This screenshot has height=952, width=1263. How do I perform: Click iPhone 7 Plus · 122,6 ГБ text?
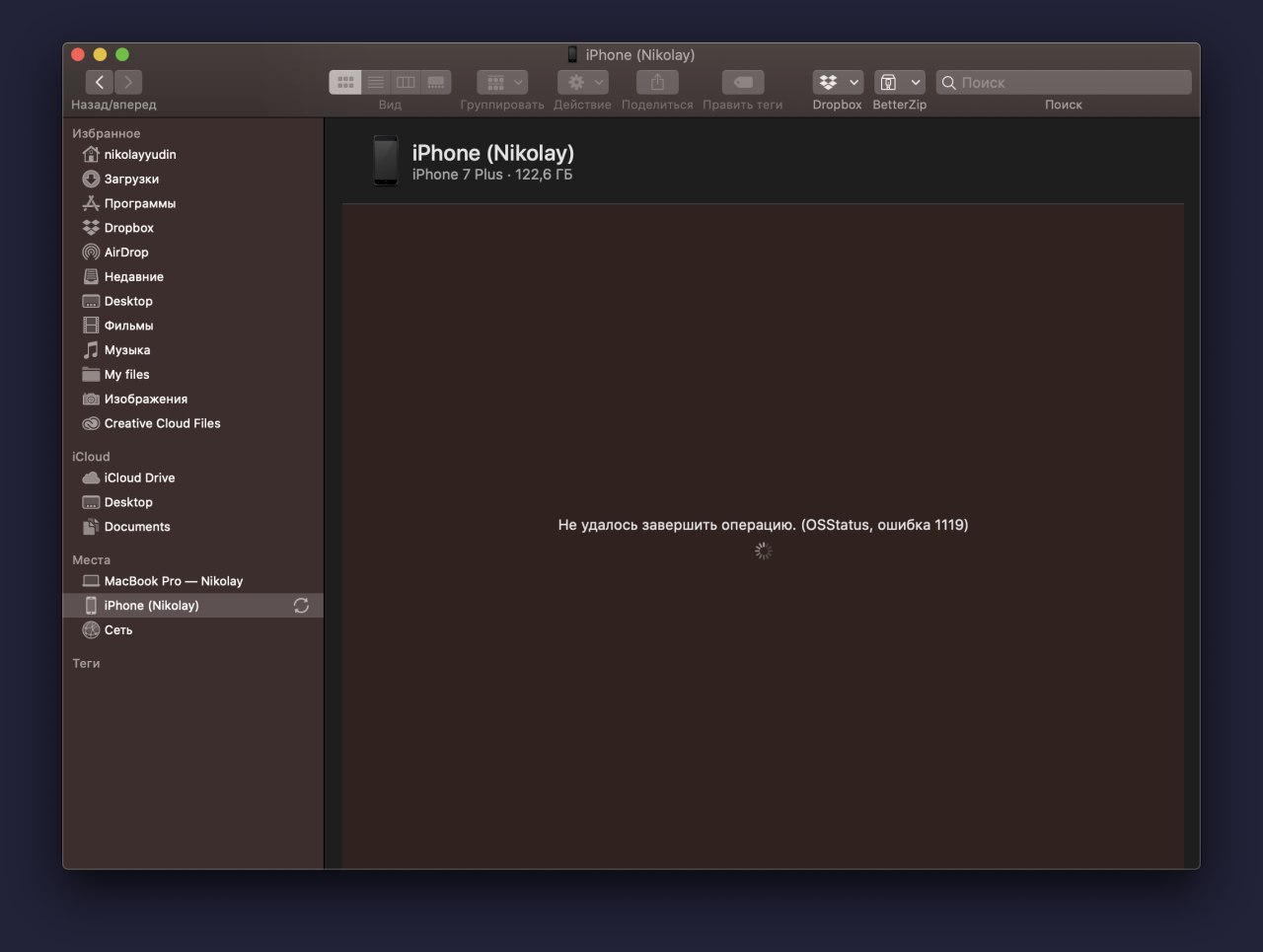click(492, 175)
